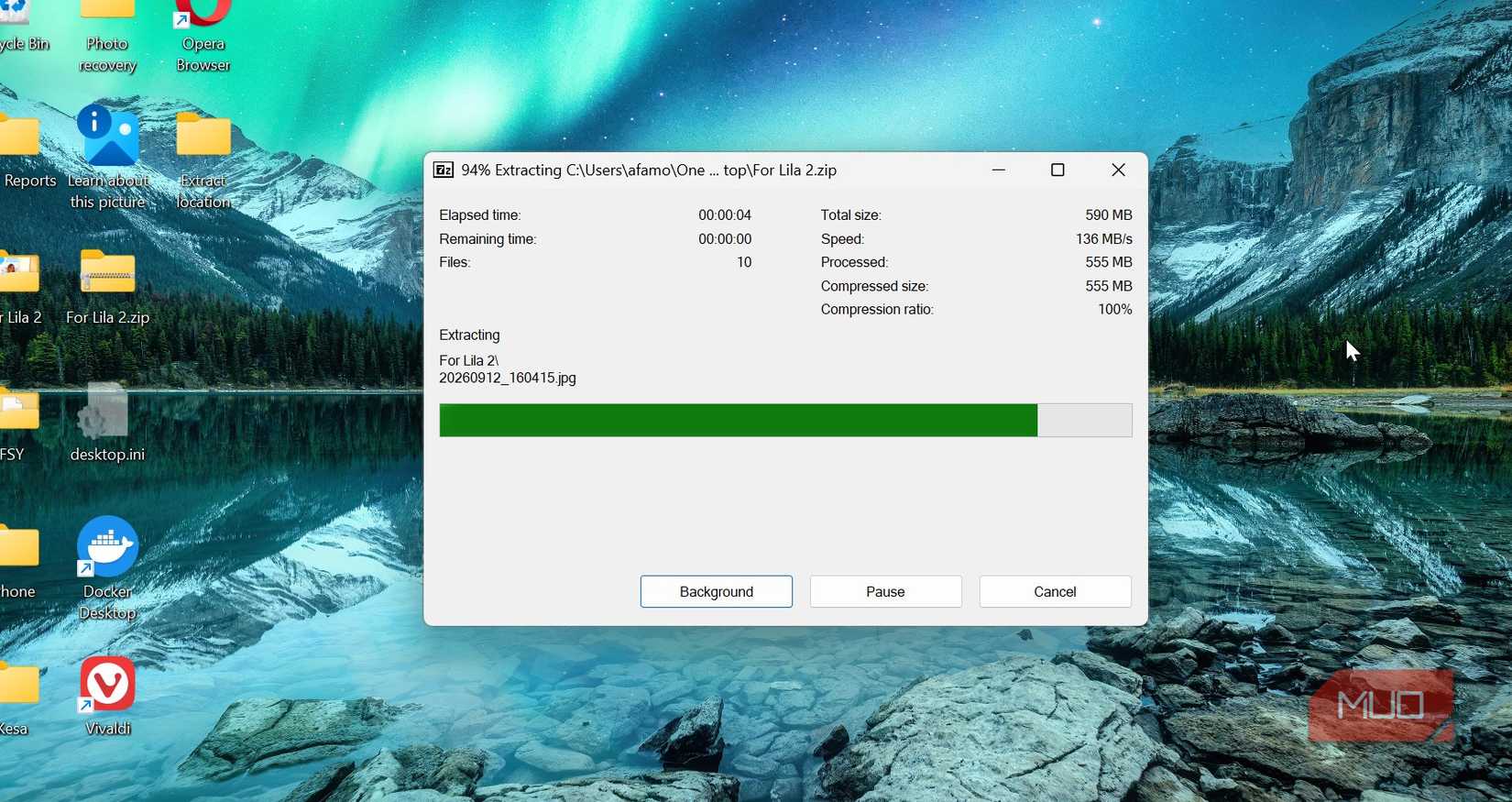Click the Remaining time value 00:00:00
This screenshot has width=1512, height=802.
pyautogui.click(x=725, y=238)
